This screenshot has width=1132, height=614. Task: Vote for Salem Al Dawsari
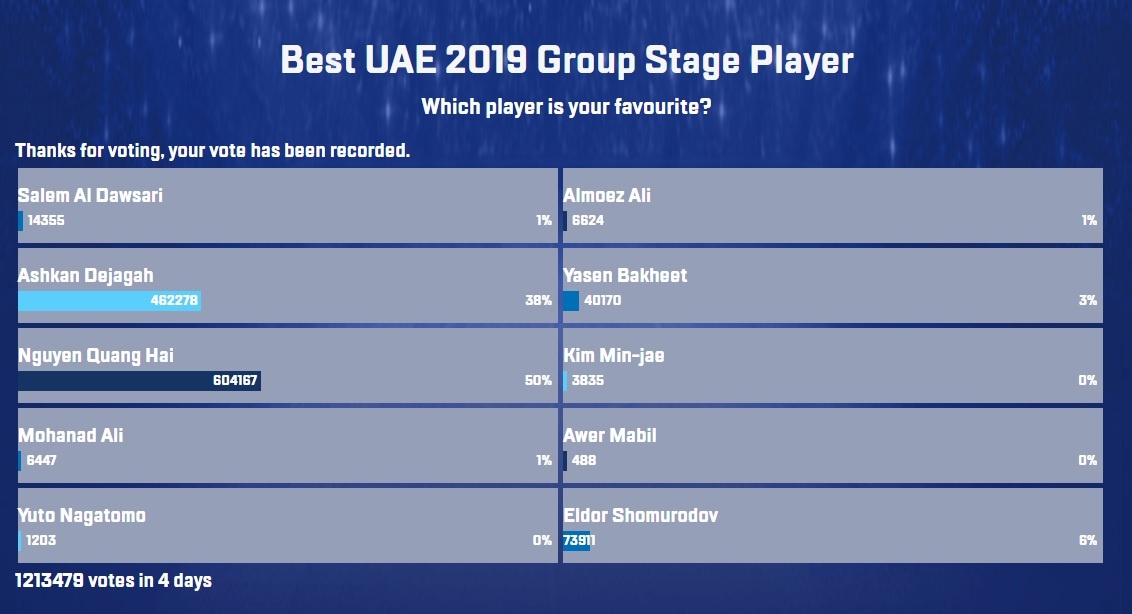(285, 205)
